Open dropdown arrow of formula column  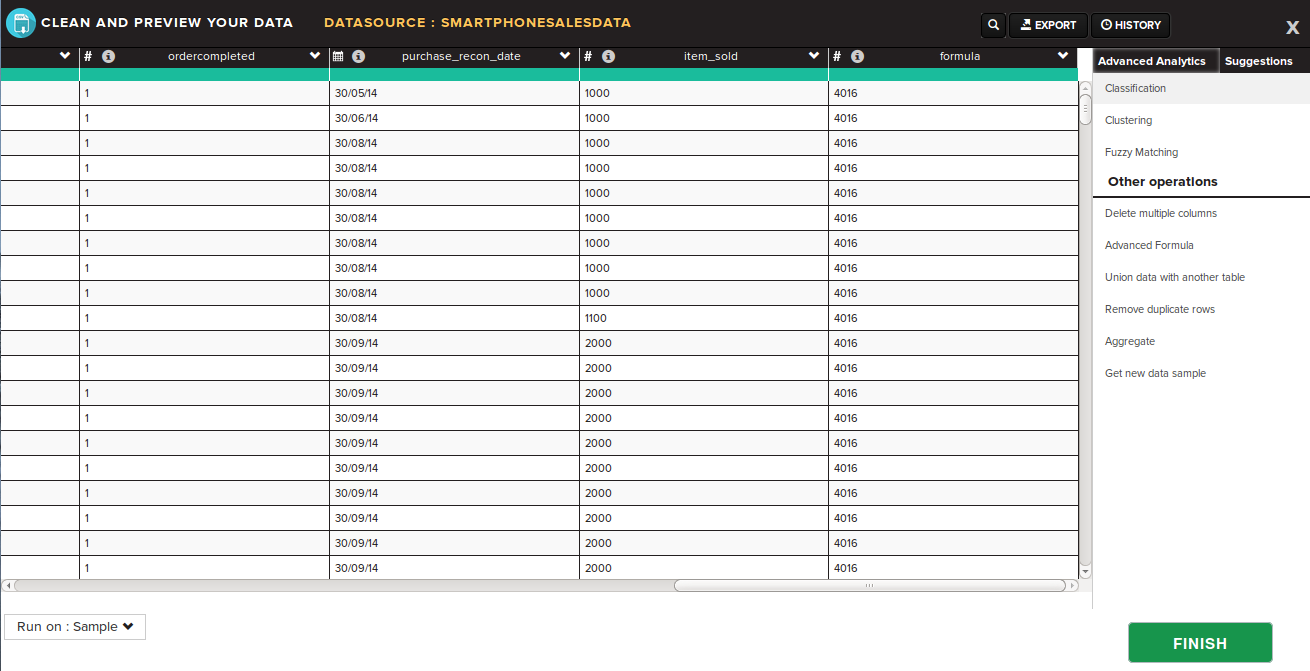click(x=1064, y=56)
